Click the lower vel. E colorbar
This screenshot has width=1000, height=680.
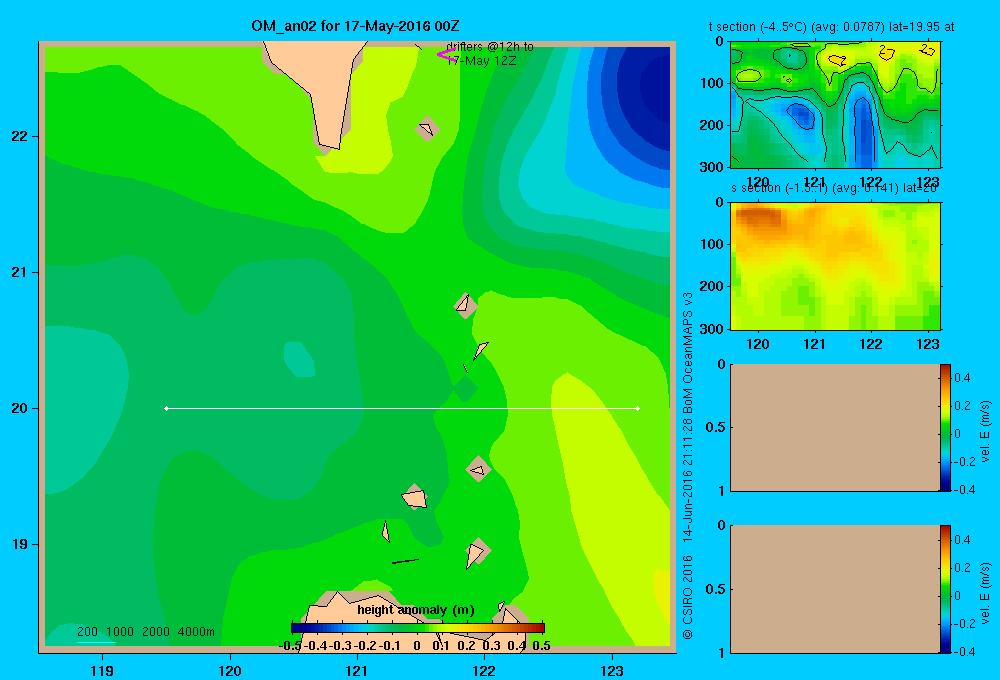pyautogui.click(x=945, y=589)
